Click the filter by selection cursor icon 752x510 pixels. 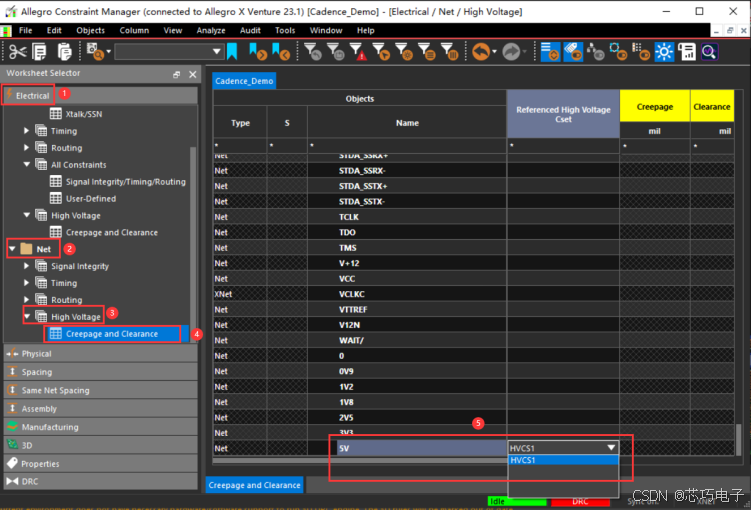pos(381,51)
